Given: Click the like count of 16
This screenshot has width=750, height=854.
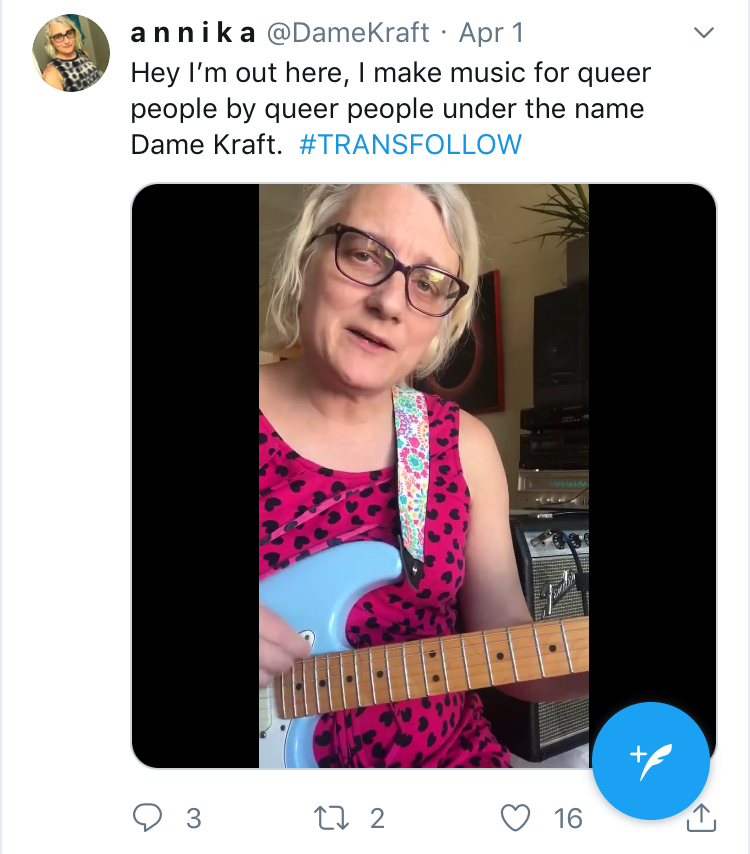Looking at the screenshot, I should (568, 819).
